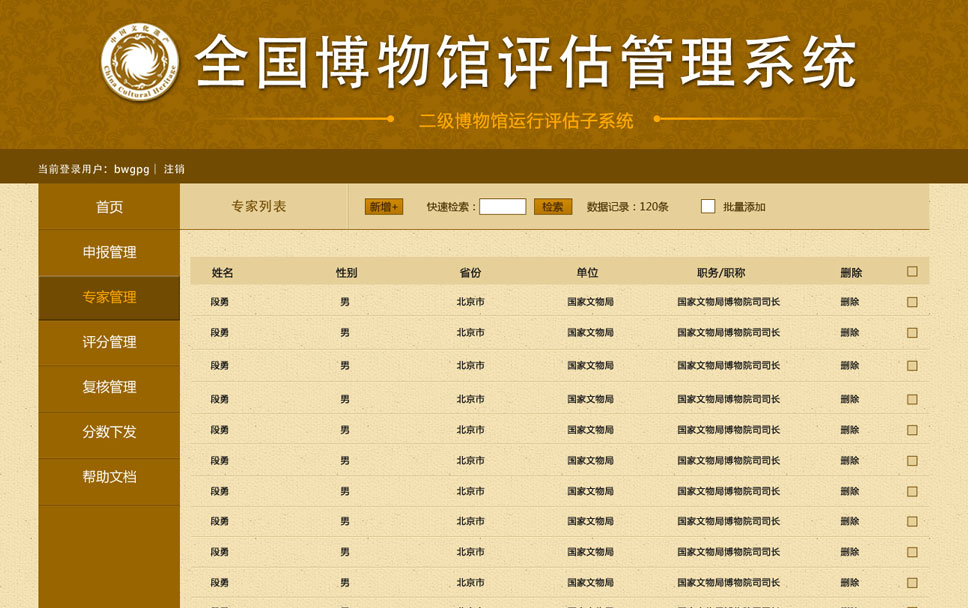
Task: Click the 检索 search button
Action: coord(553,207)
